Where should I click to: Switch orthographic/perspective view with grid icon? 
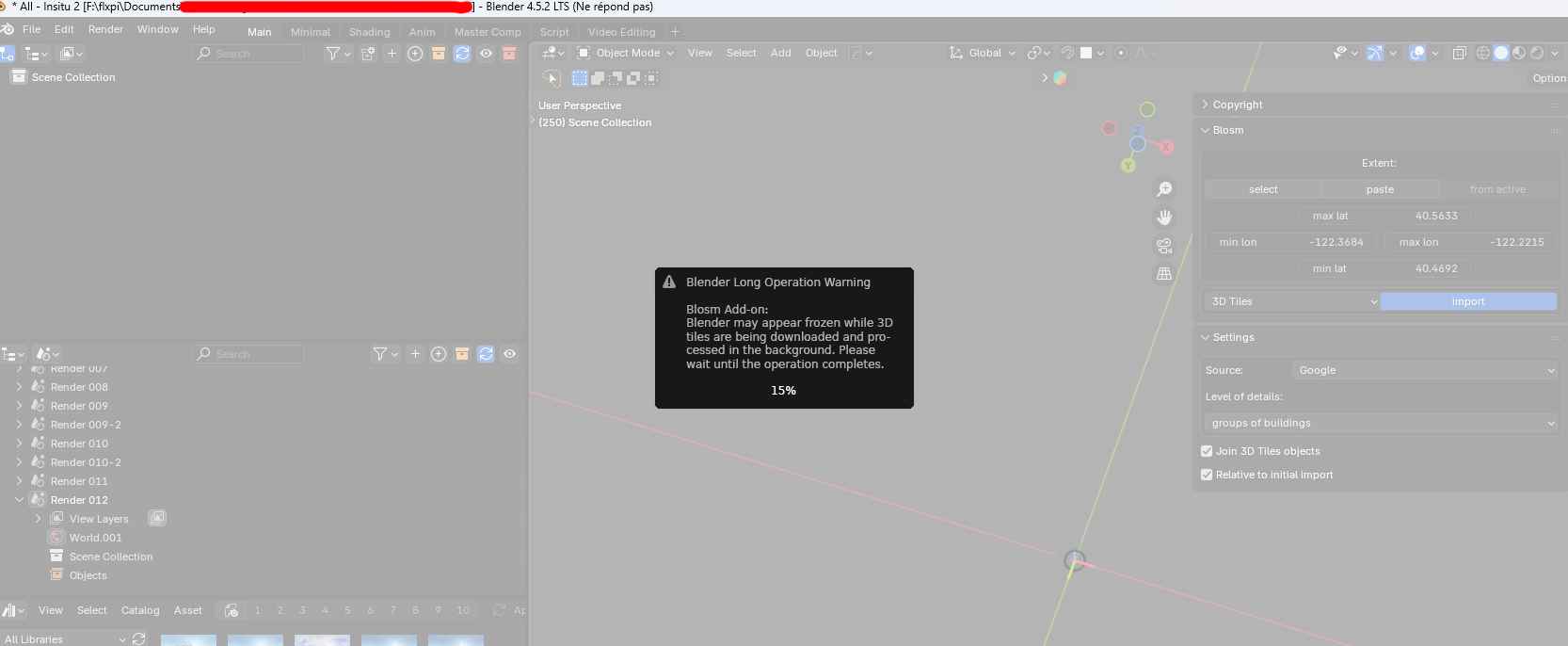(1164, 274)
